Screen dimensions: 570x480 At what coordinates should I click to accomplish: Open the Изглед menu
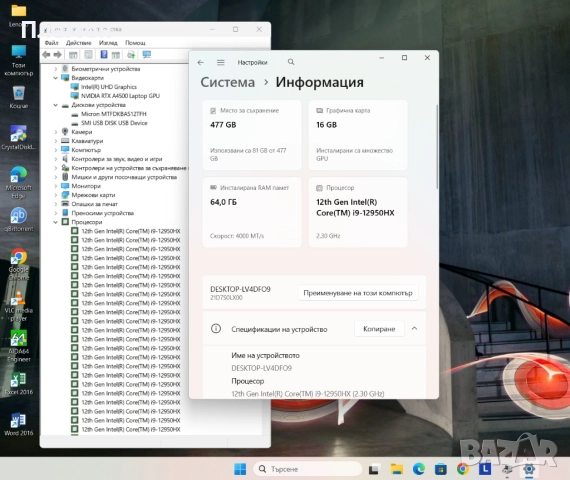[108, 43]
